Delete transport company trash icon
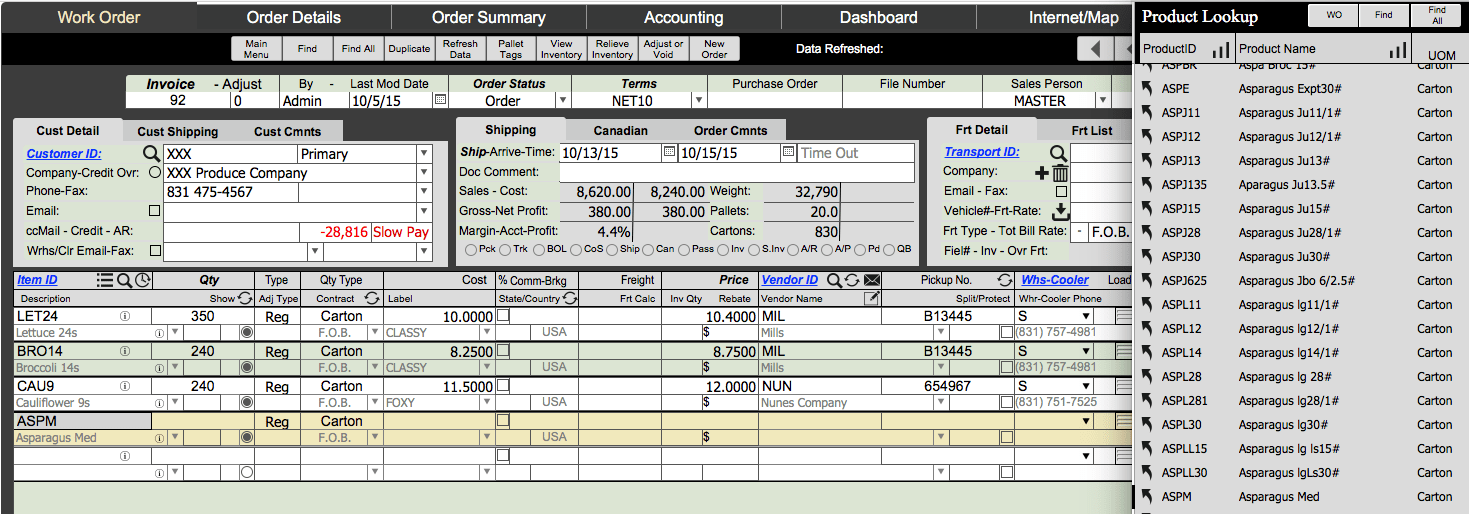The width and height of the screenshot is (1469, 514). (x=1060, y=173)
